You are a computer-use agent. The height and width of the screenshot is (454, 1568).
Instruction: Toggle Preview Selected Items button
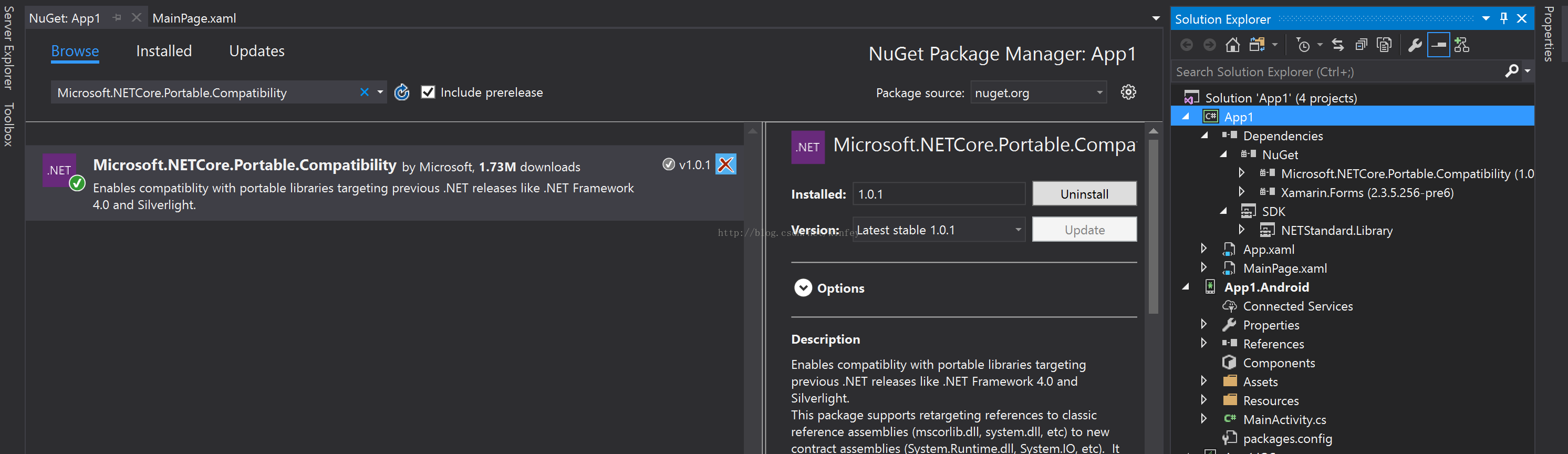click(1438, 45)
